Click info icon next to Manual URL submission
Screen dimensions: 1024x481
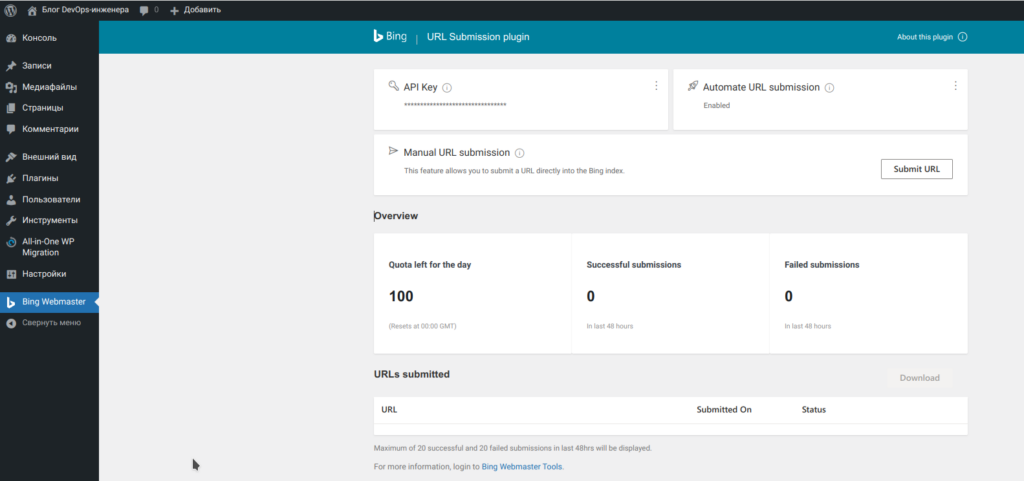[x=519, y=153]
